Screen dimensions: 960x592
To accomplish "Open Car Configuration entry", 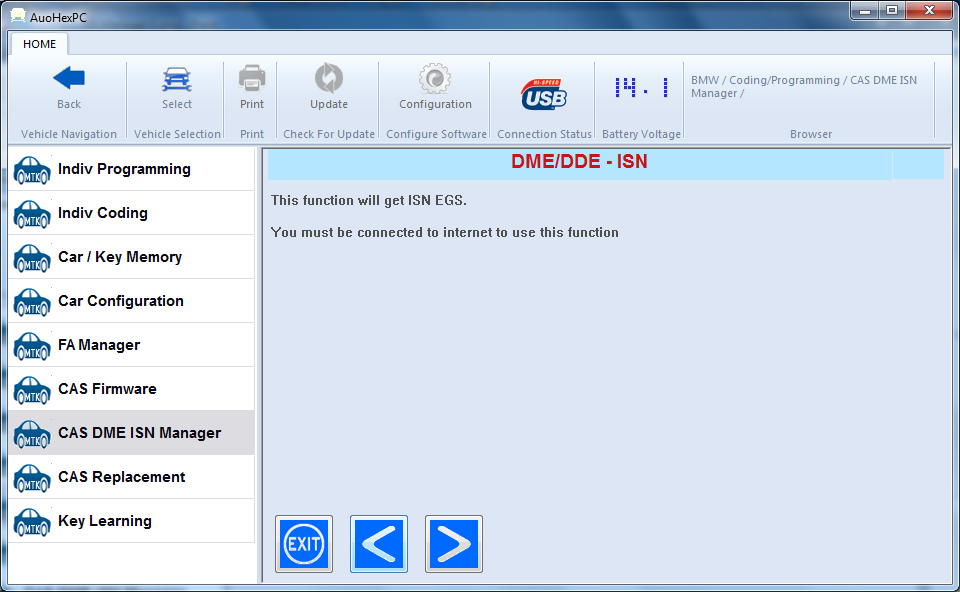I will (132, 301).
